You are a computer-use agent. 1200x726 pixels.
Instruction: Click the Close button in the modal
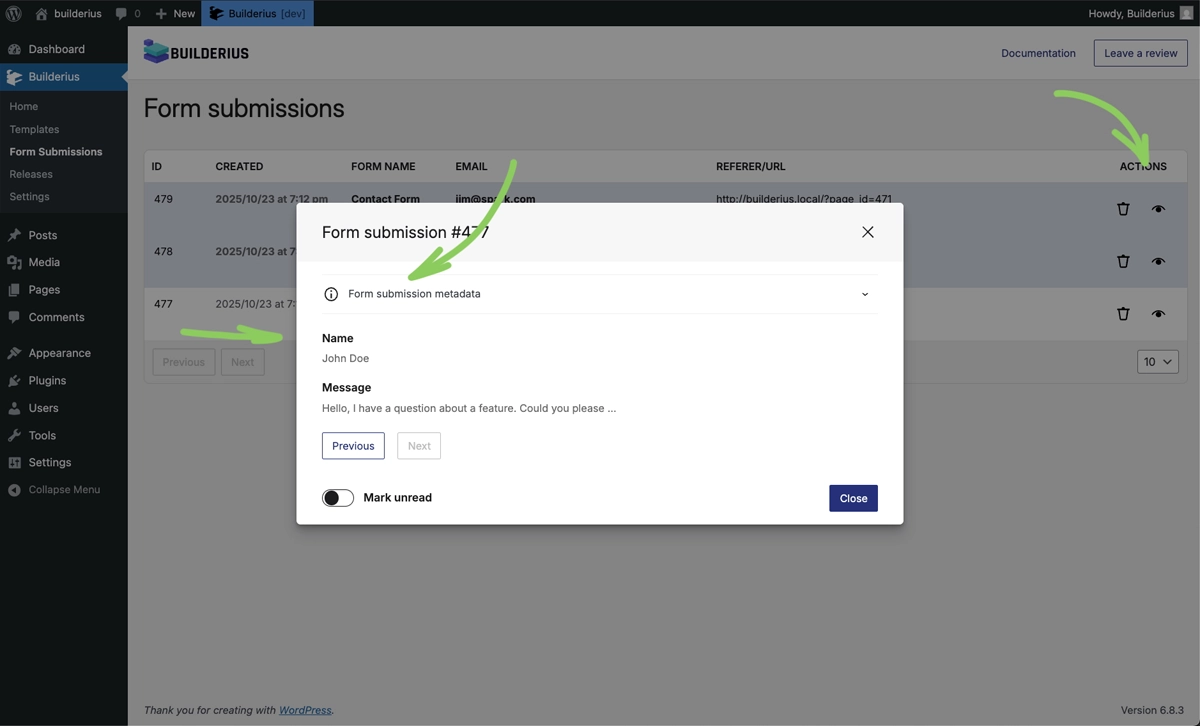click(853, 497)
